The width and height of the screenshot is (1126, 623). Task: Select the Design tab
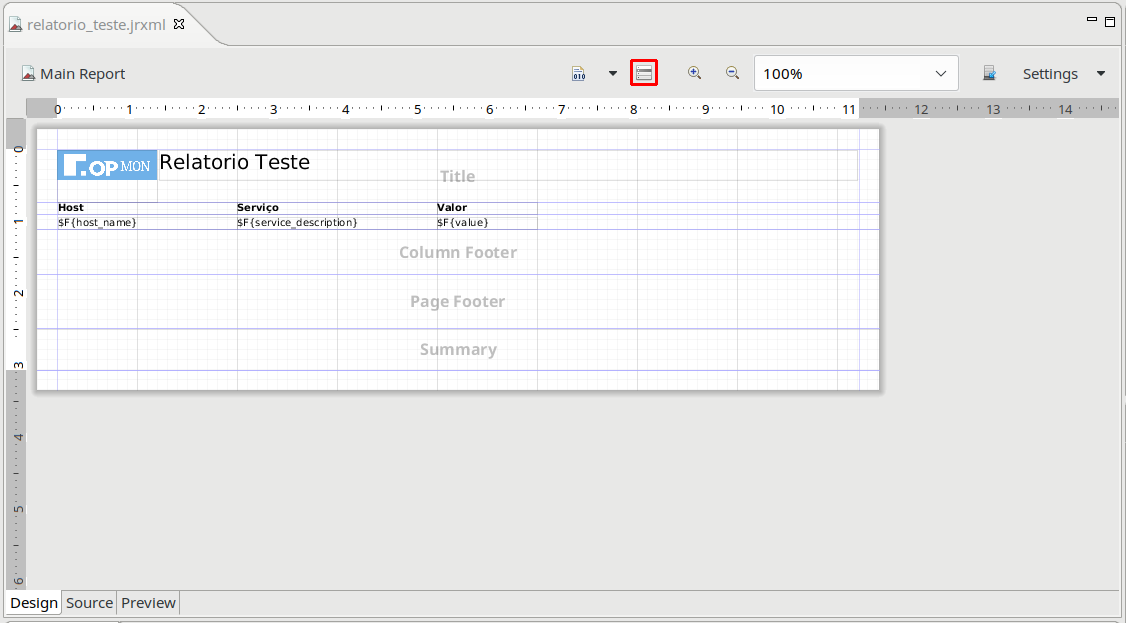pyautogui.click(x=34, y=603)
